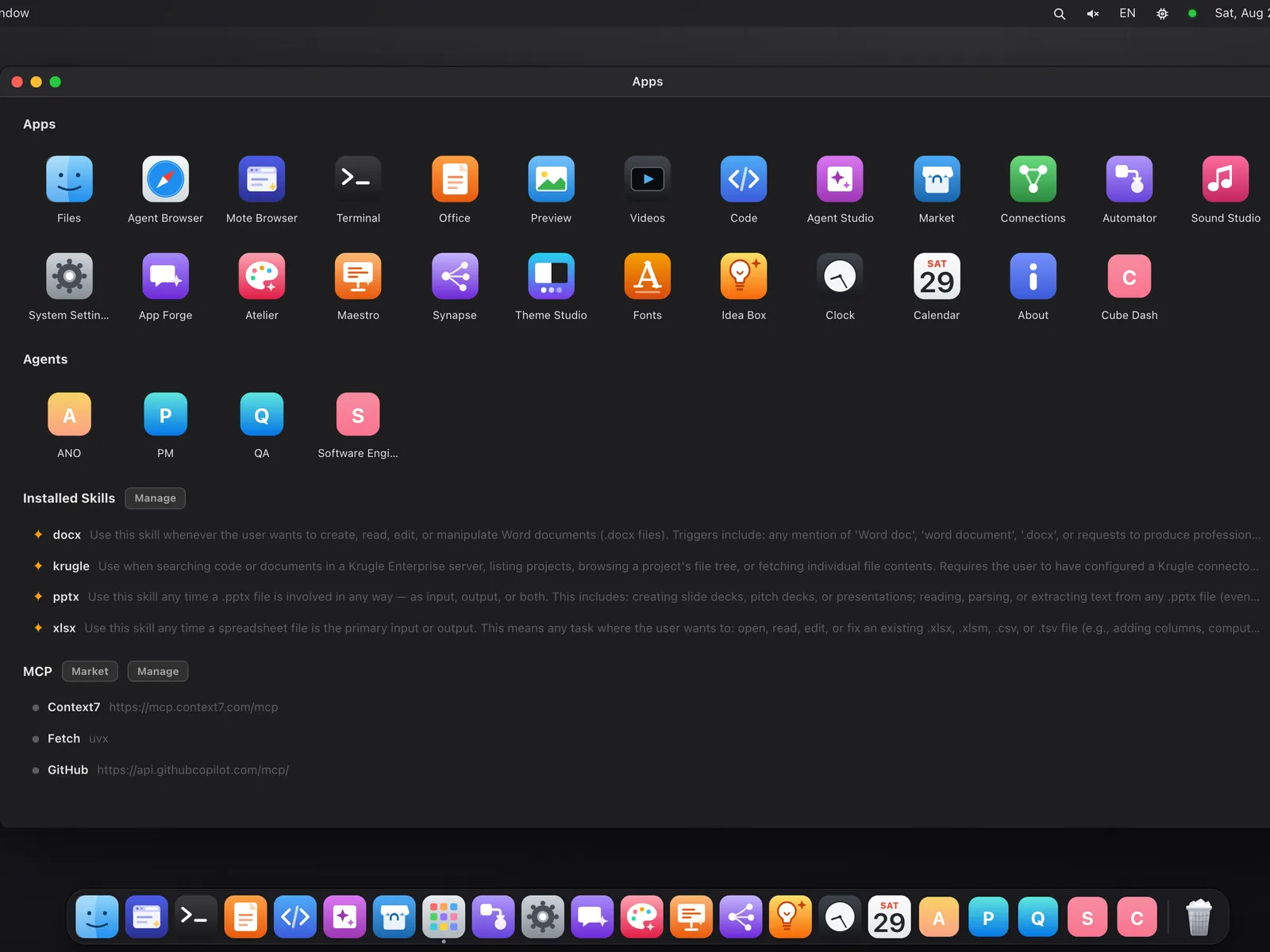Open the Office app icon in grid
The width and height of the screenshot is (1270, 952).
point(455,179)
